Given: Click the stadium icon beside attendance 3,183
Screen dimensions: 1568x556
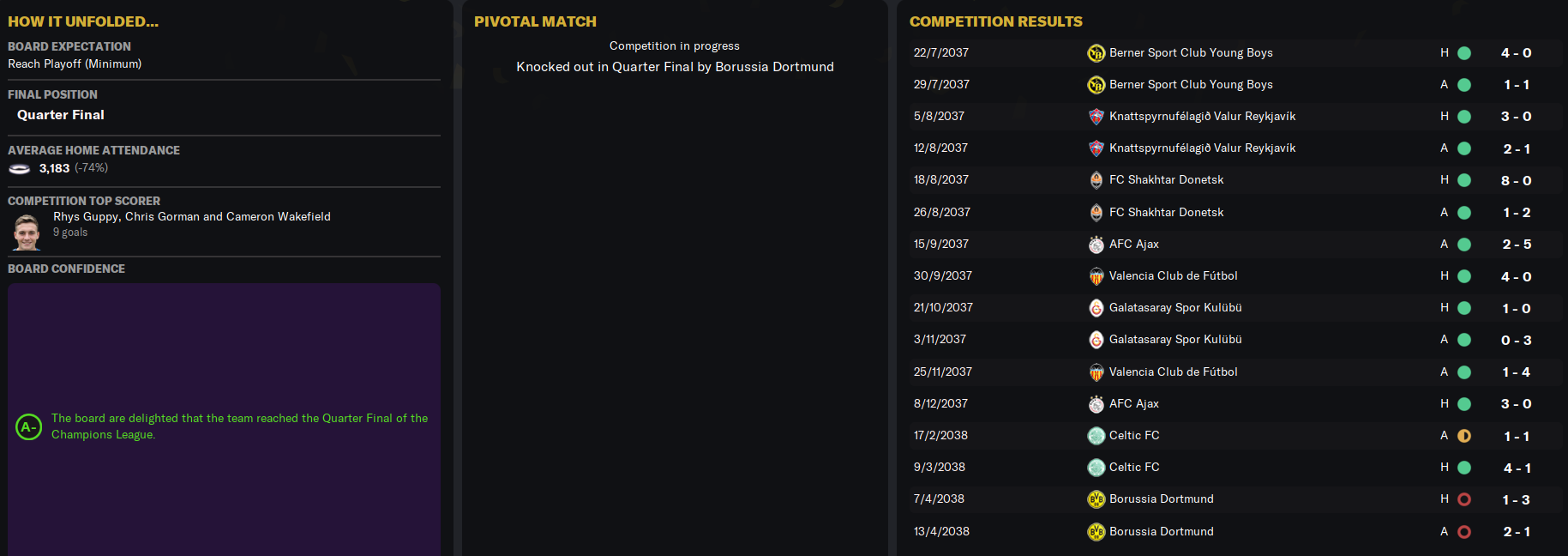Looking at the screenshot, I should coord(19,169).
